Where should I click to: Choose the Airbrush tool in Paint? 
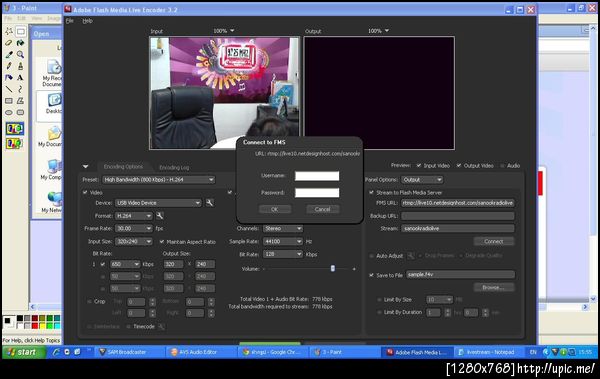pos(9,77)
